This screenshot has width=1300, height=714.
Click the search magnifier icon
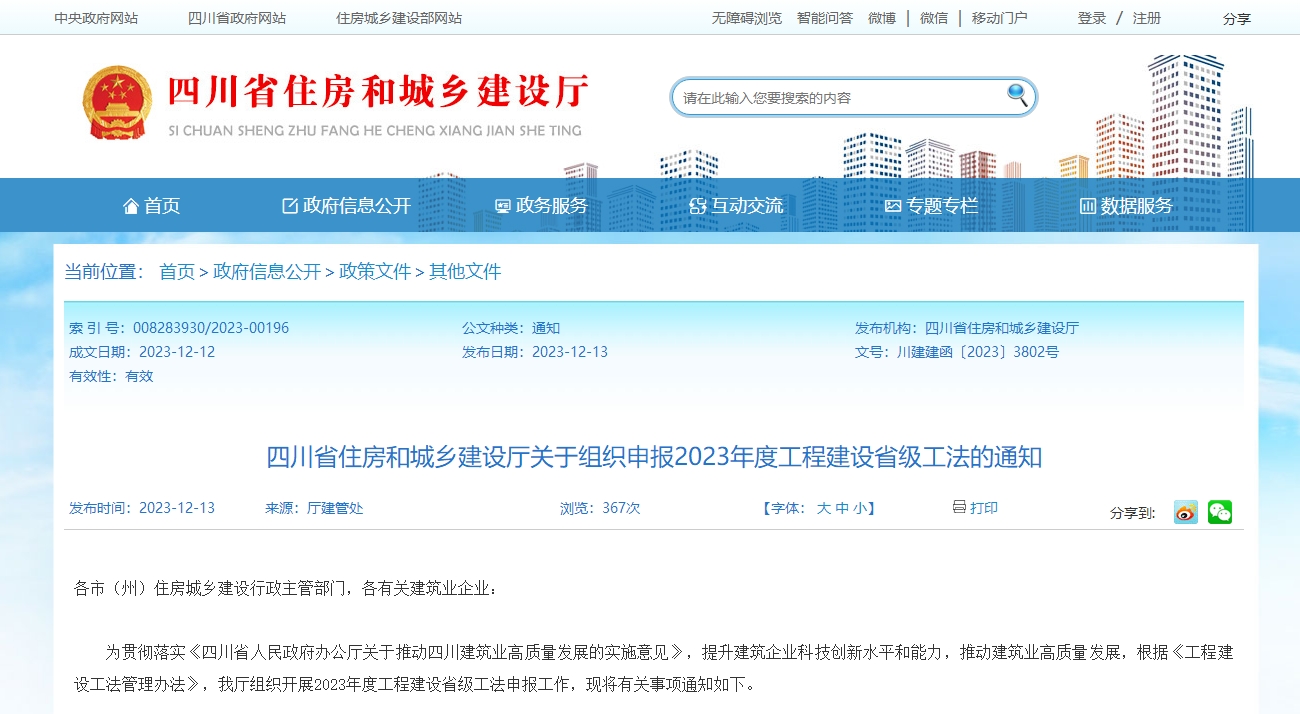(x=1017, y=95)
